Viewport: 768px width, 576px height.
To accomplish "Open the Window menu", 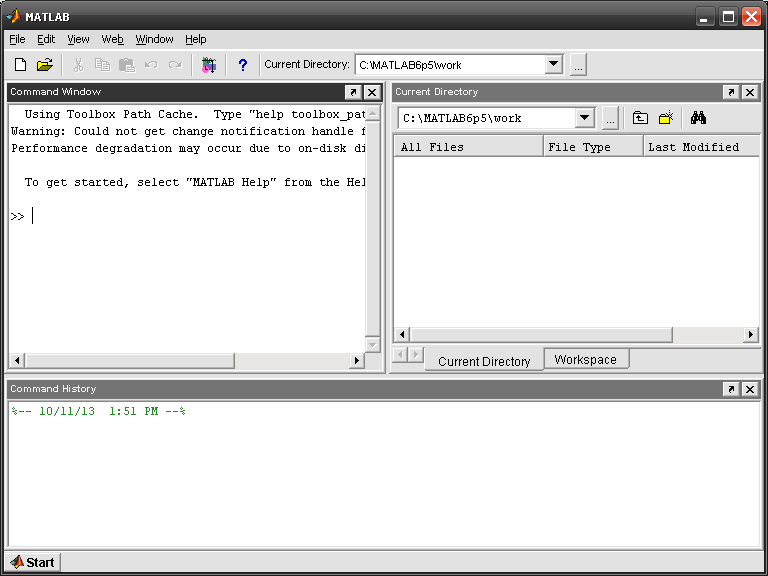I will click(154, 39).
